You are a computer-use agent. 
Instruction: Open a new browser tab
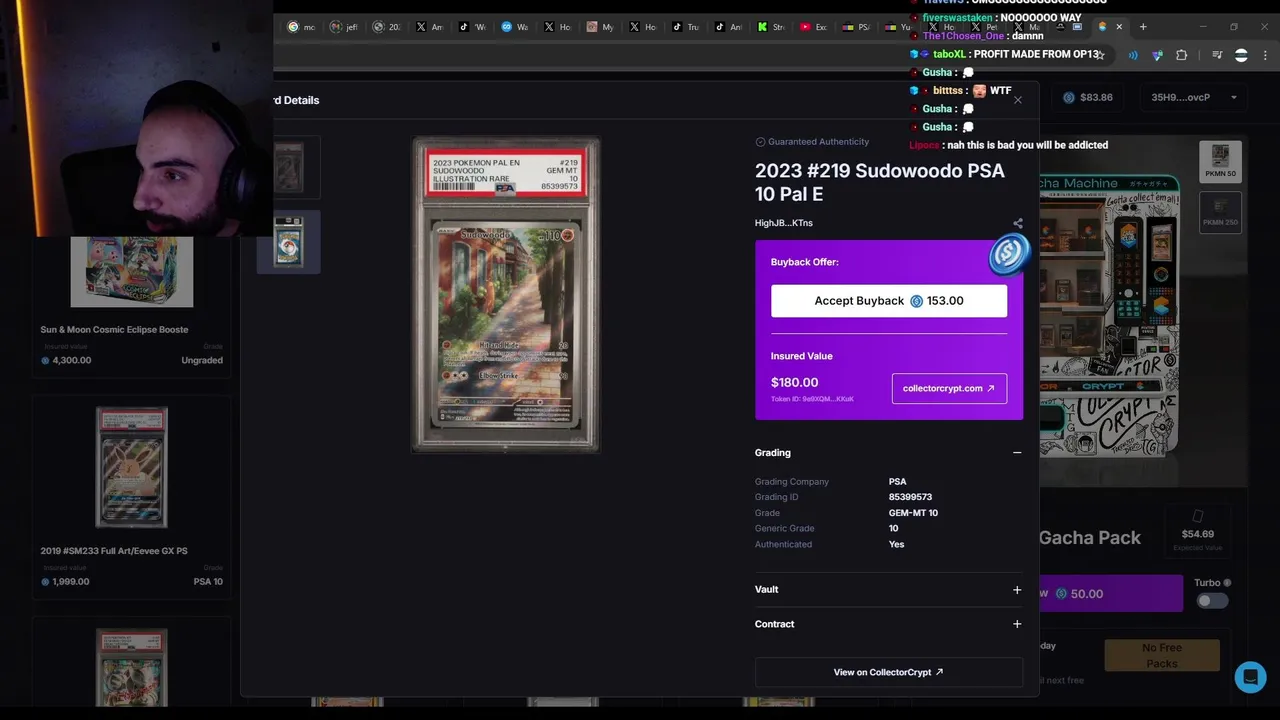pyautogui.click(x=1143, y=27)
